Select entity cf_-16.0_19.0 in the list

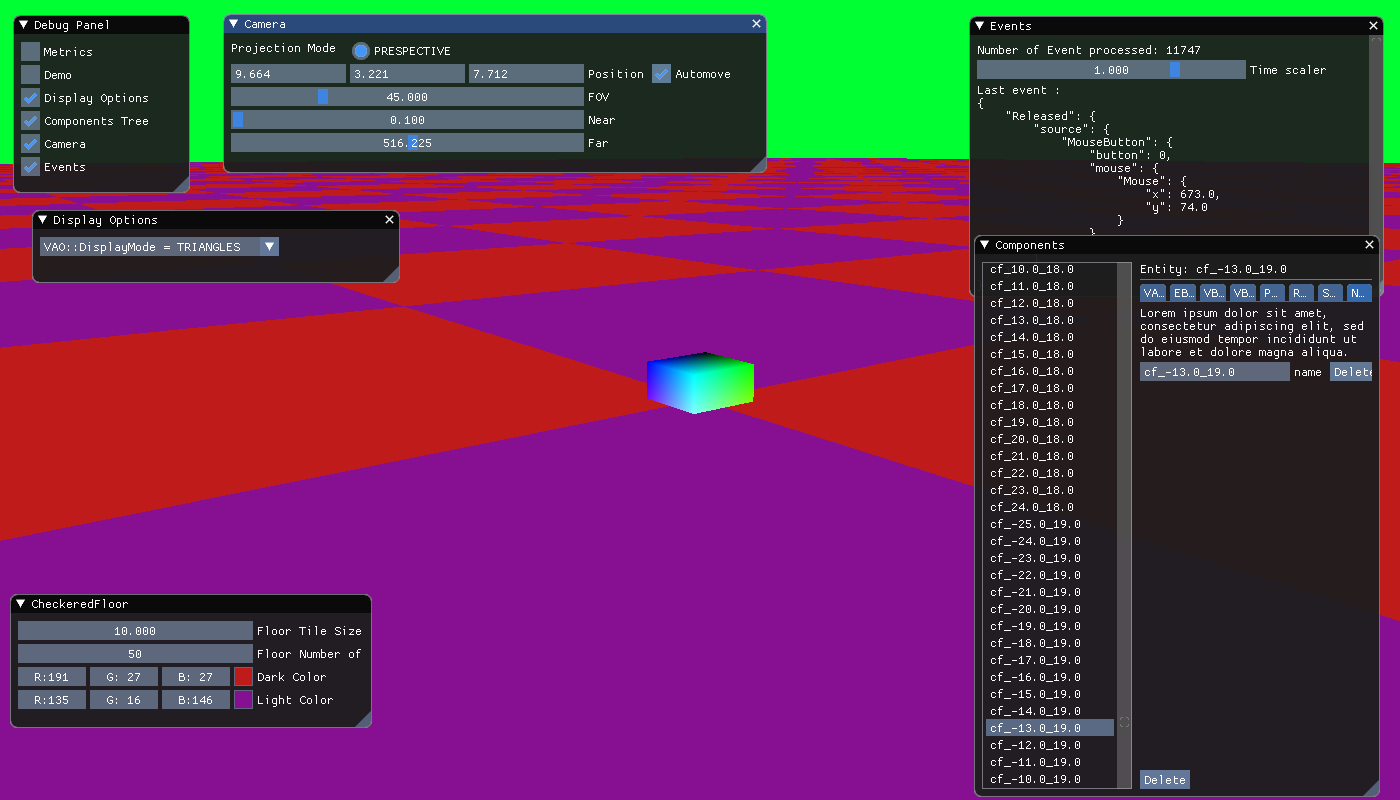coord(1050,677)
